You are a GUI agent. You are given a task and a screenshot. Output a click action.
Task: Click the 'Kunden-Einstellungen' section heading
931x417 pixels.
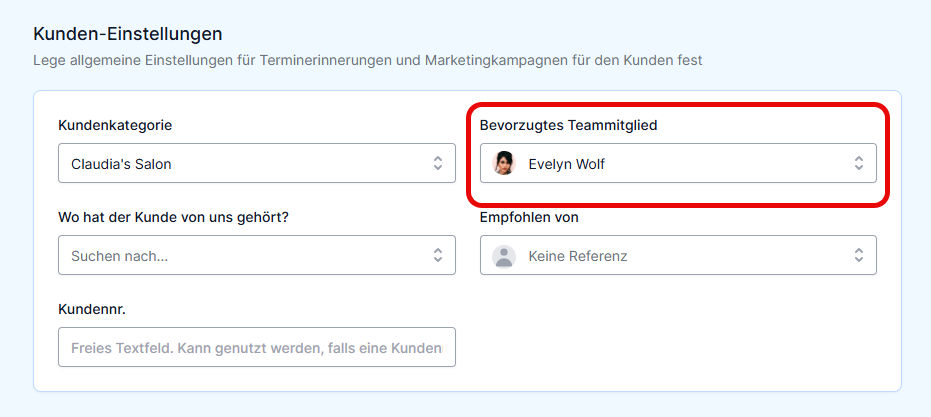(128, 34)
